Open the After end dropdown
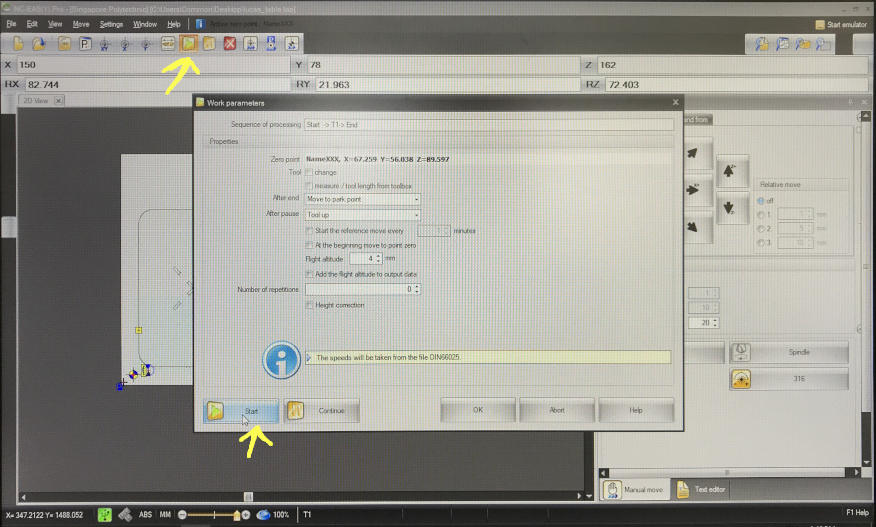The image size is (876, 527). click(x=362, y=199)
